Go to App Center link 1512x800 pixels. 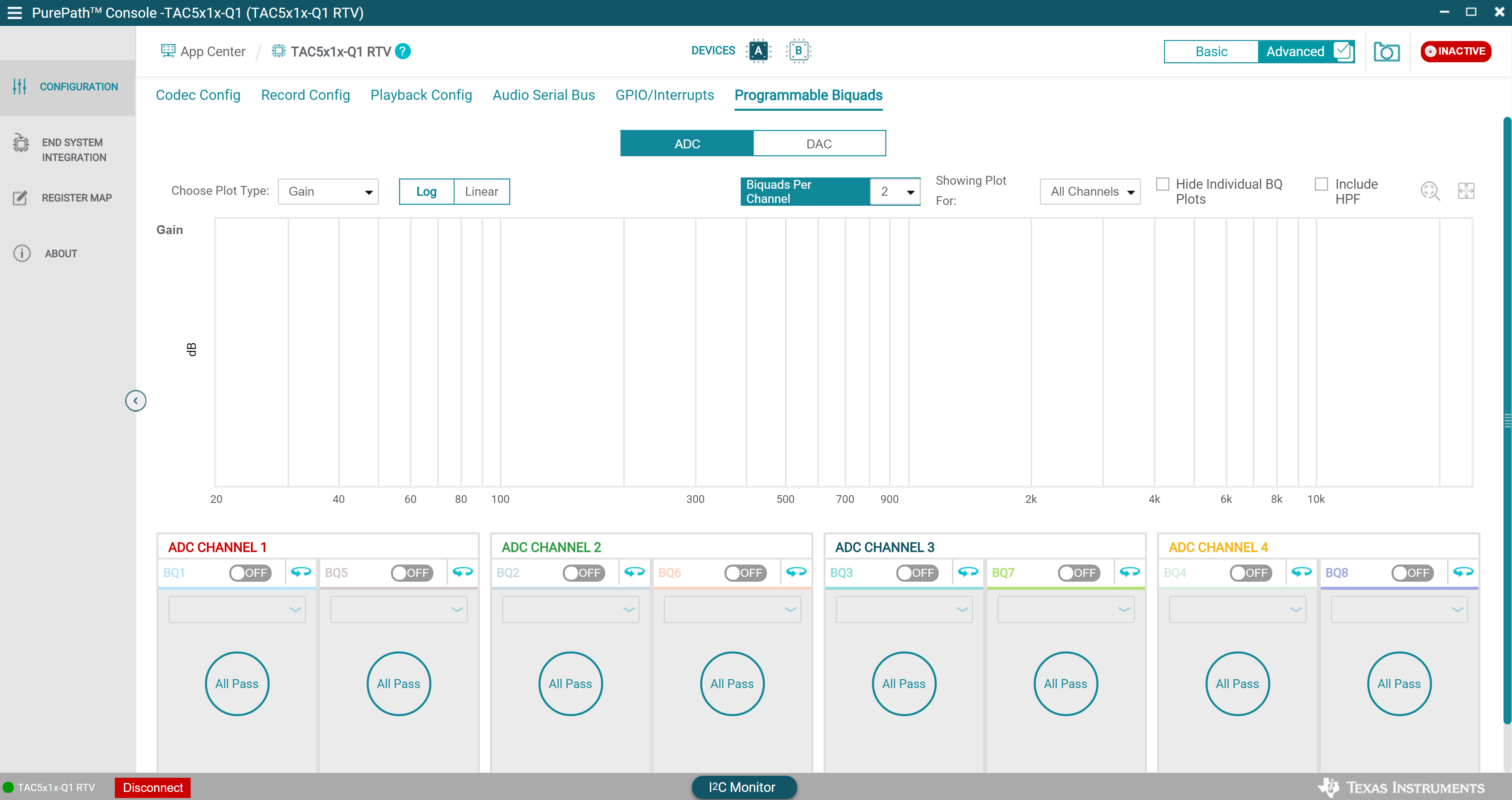tap(213, 52)
